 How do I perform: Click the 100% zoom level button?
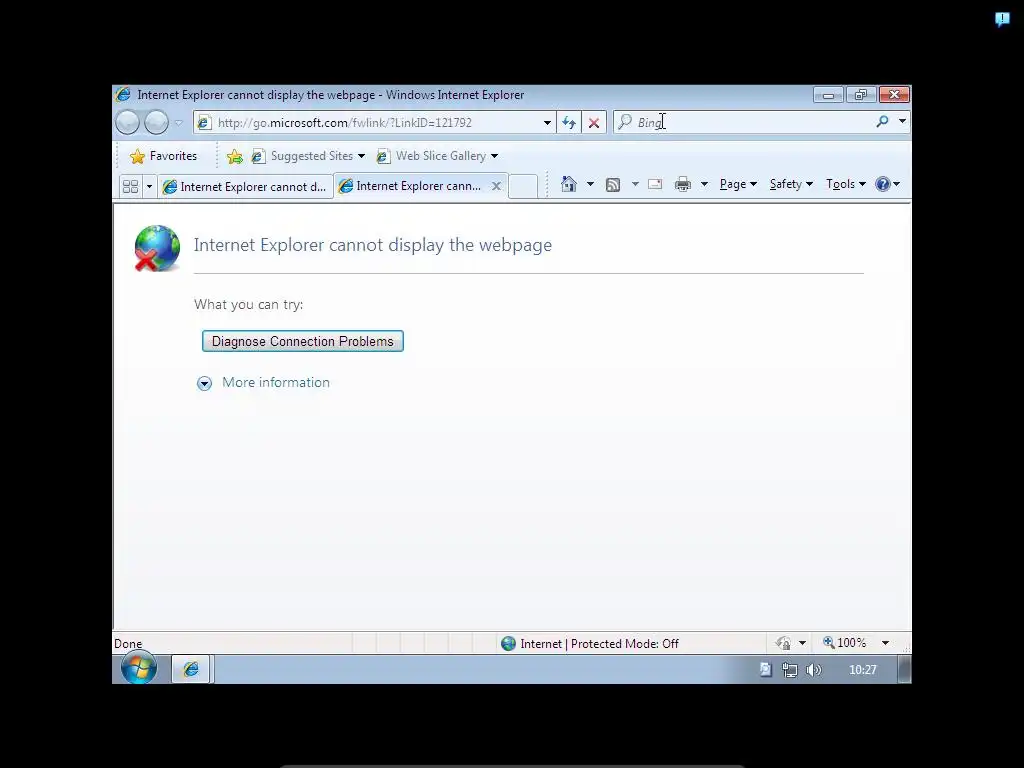click(845, 643)
